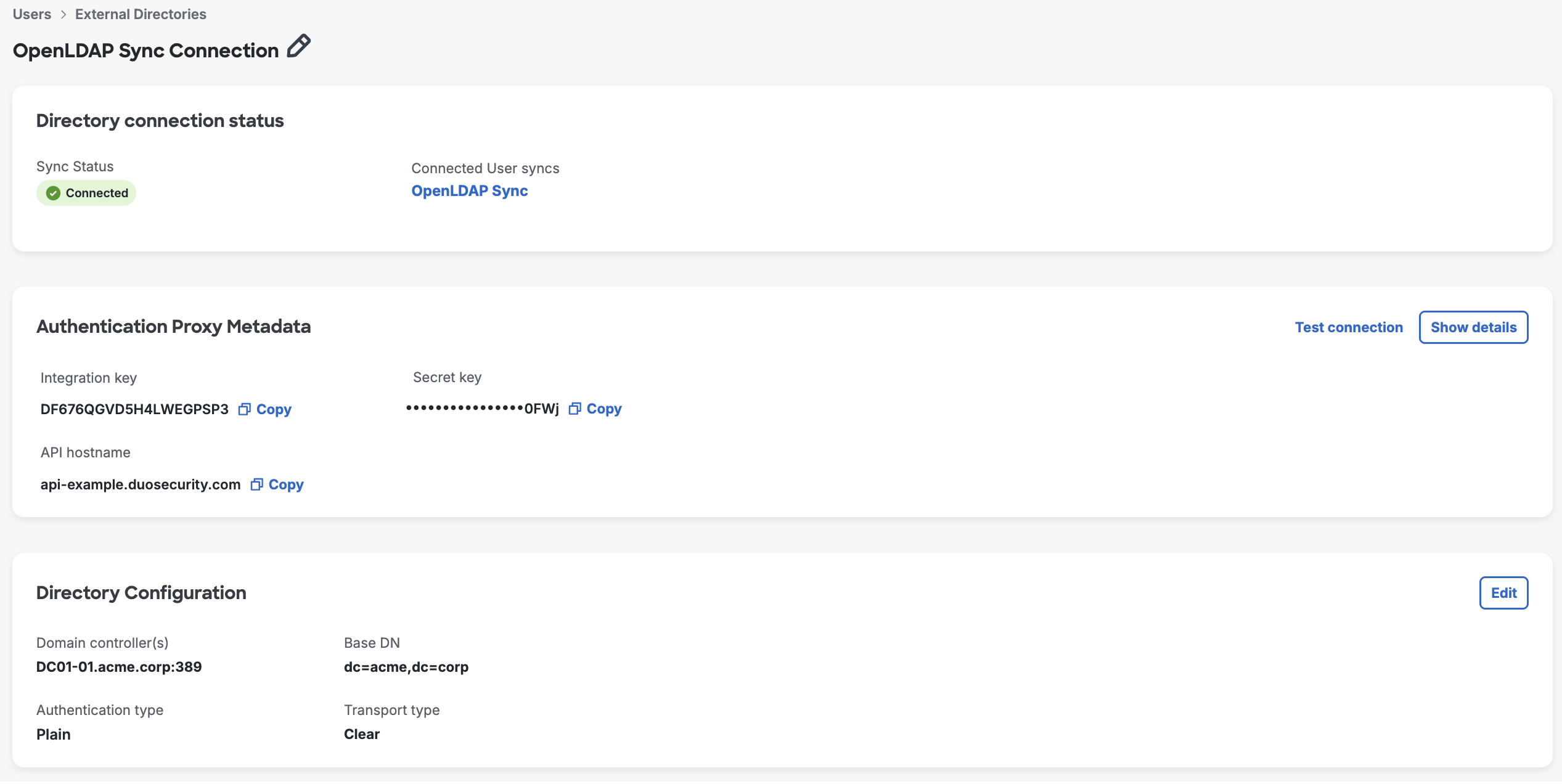Image resolution: width=1562 pixels, height=784 pixels.
Task: Click the Authentication type label
Action: pos(100,710)
